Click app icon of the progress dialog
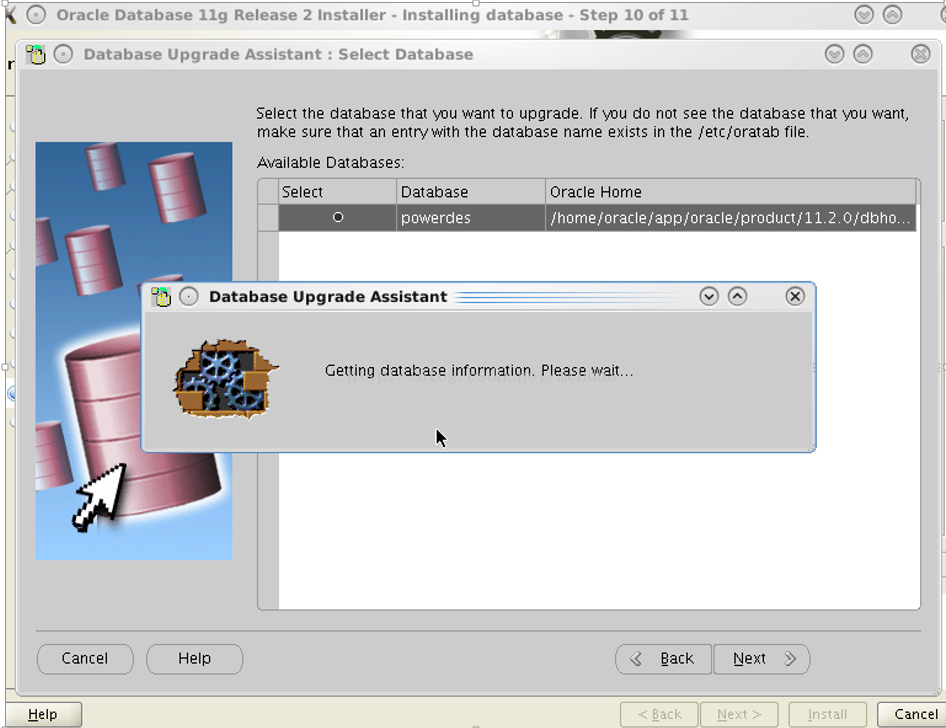 coord(161,297)
